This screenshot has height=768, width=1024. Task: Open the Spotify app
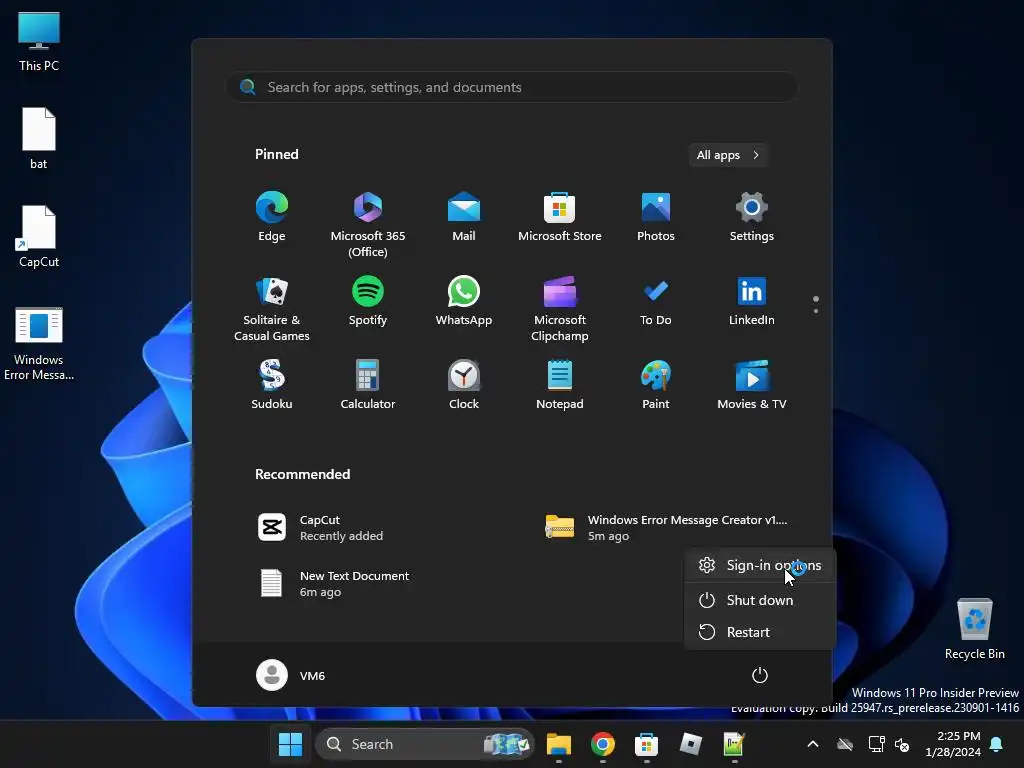[x=368, y=302]
